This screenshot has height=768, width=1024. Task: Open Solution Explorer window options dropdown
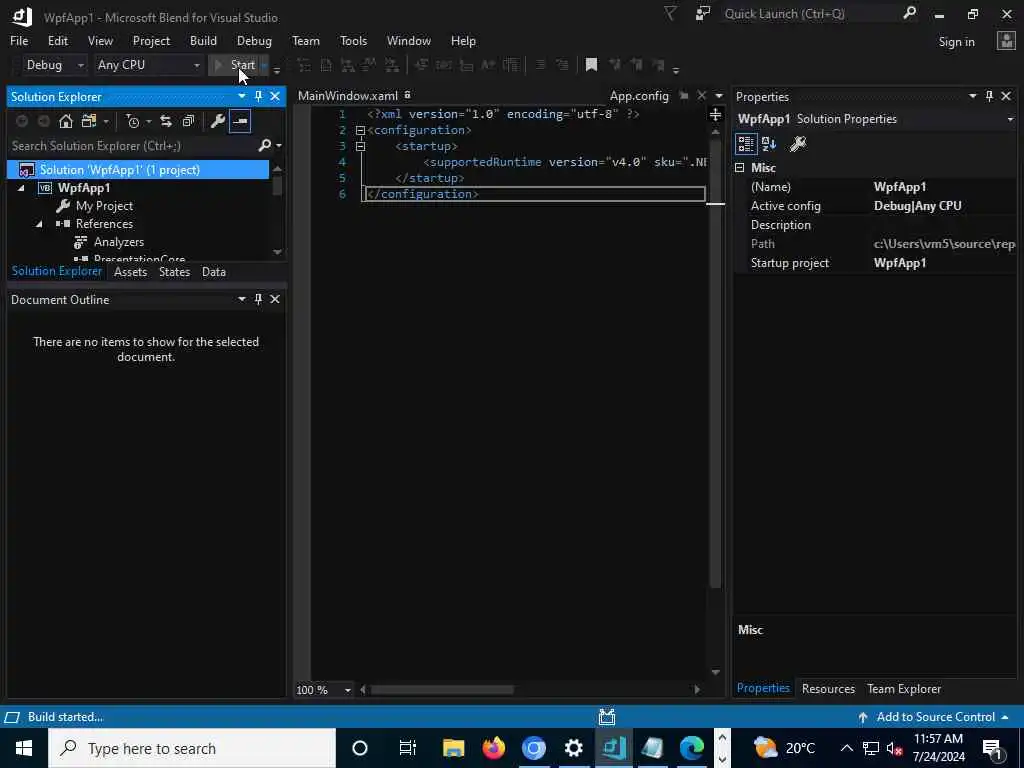click(x=242, y=97)
